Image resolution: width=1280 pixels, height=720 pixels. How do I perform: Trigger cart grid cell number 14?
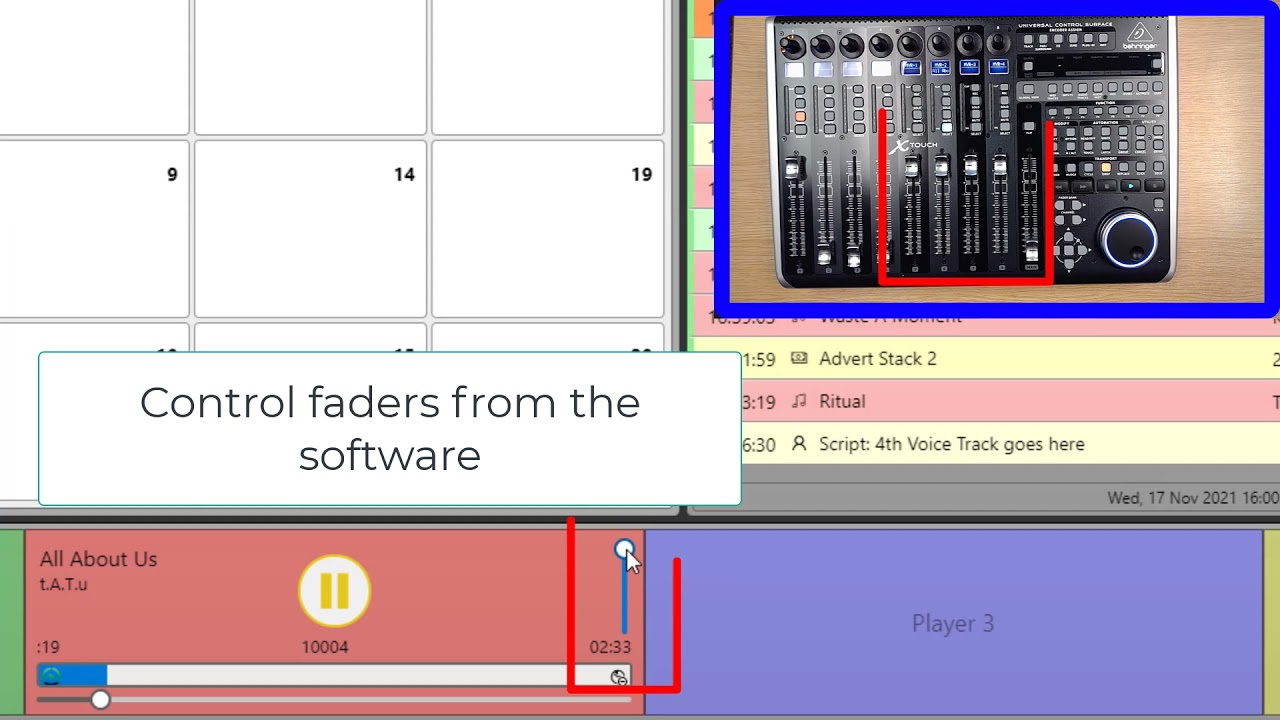click(x=311, y=229)
